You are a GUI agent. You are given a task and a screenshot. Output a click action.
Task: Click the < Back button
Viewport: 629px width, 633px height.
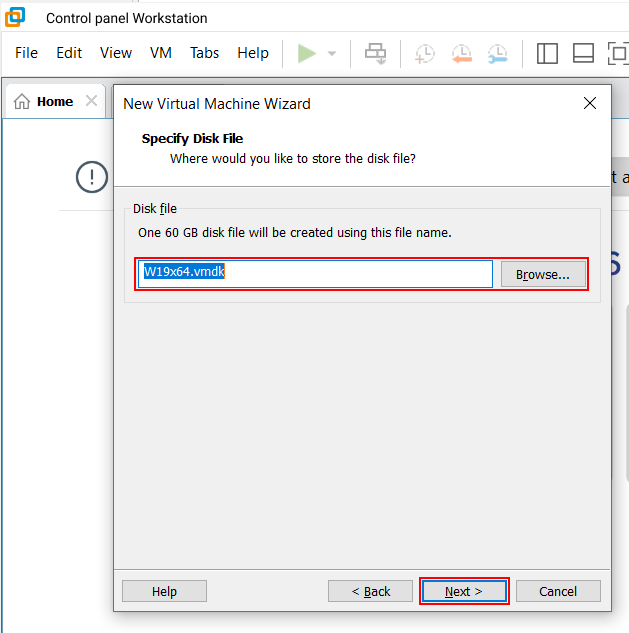point(370,591)
